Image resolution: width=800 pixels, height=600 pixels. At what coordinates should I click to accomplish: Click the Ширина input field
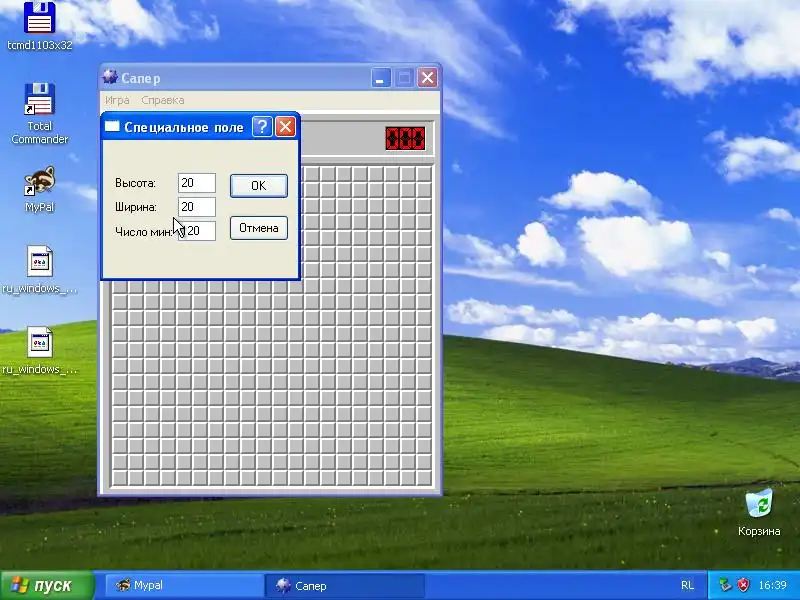click(197, 207)
